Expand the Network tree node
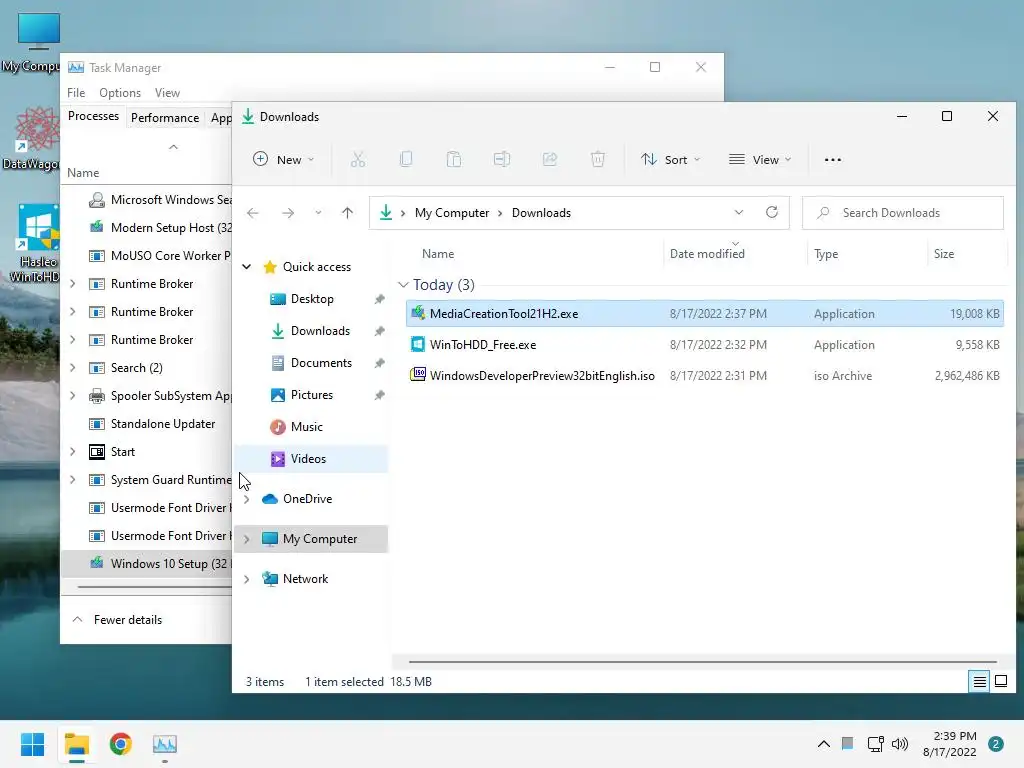This screenshot has height=768, width=1024. (247, 579)
